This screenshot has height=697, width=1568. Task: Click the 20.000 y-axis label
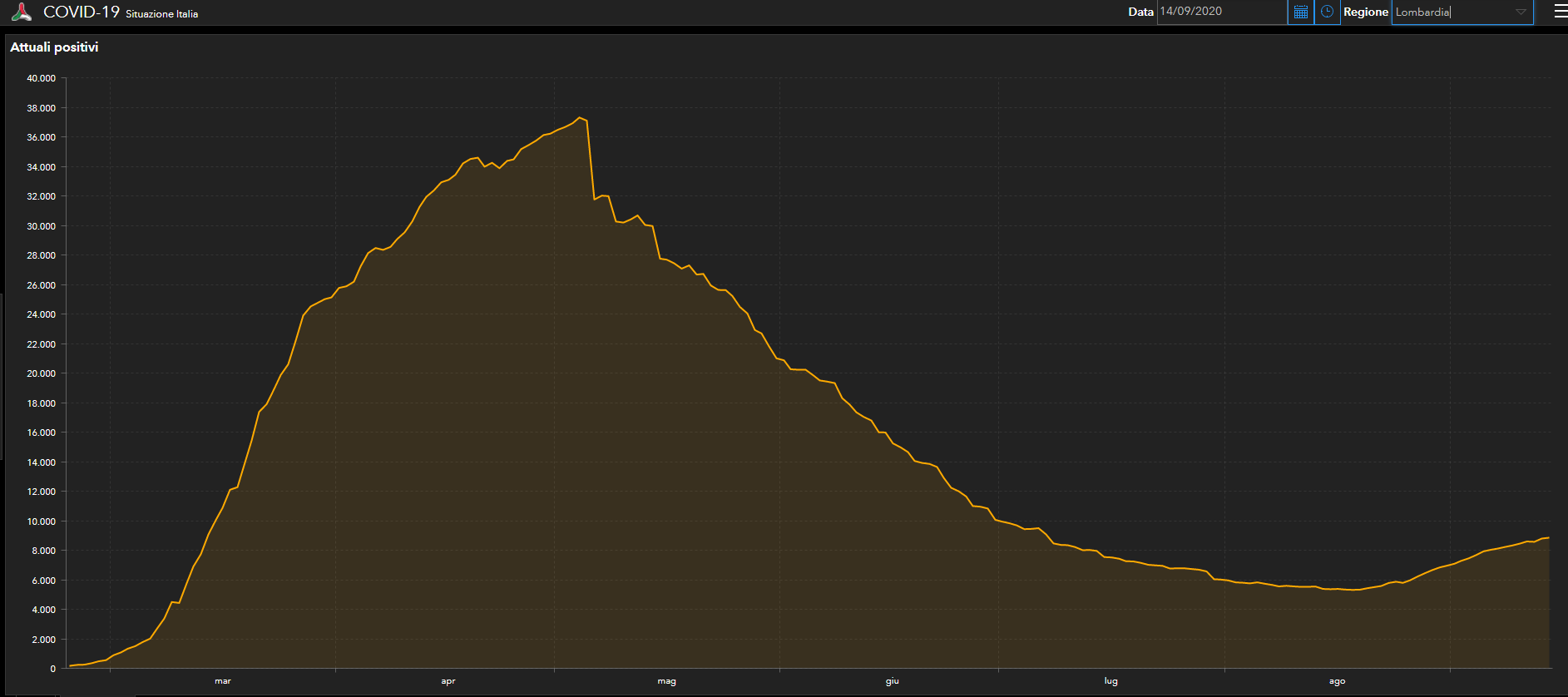[x=42, y=373]
